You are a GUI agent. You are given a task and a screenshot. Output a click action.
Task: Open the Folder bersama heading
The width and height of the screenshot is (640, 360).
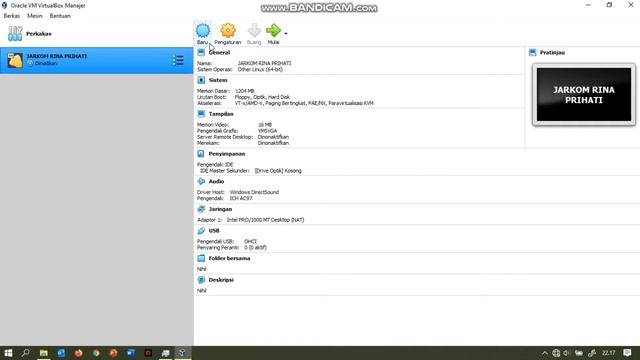click(229, 258)
